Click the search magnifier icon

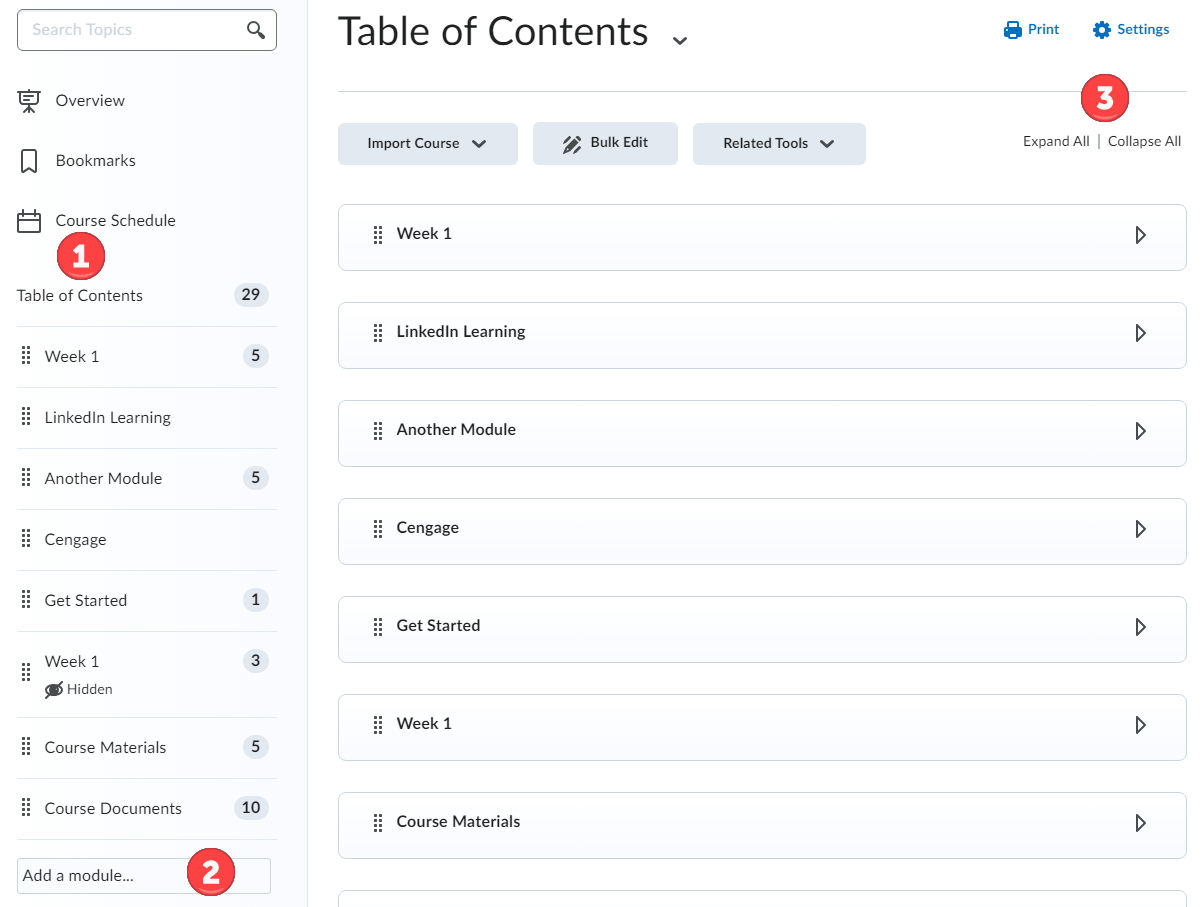[256, 30]
